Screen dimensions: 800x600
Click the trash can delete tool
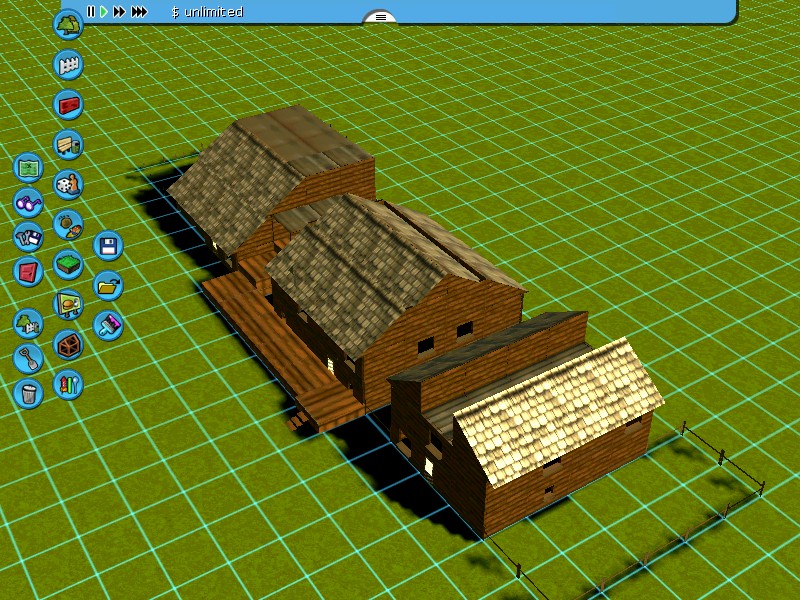pyautogui.click(x=28, y=393)
